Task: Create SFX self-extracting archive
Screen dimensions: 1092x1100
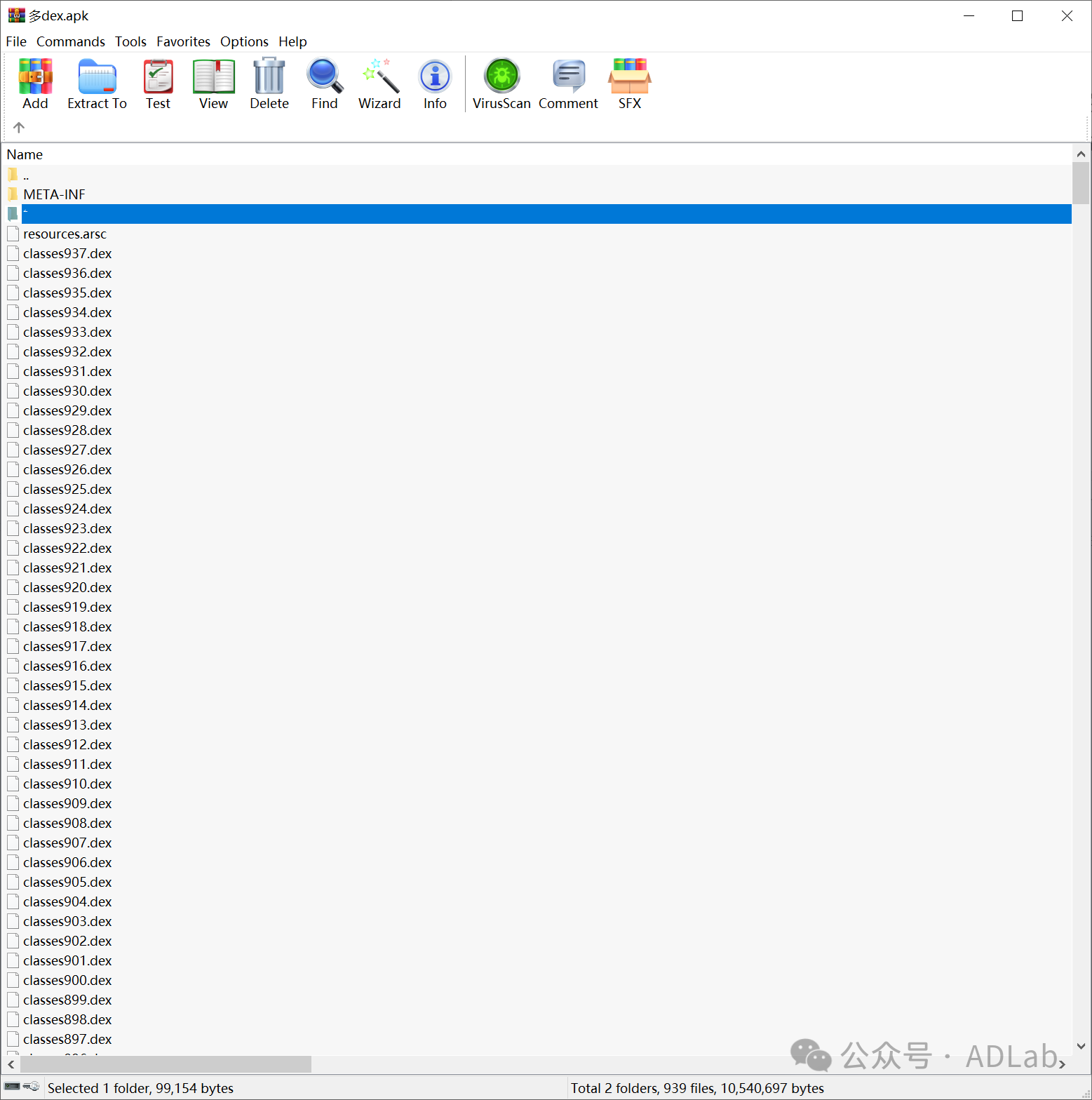Action: (629, 83)
